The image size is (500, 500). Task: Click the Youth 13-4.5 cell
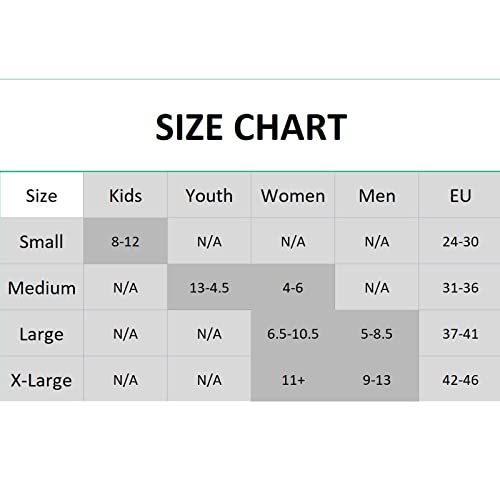(x=209, y=287)
